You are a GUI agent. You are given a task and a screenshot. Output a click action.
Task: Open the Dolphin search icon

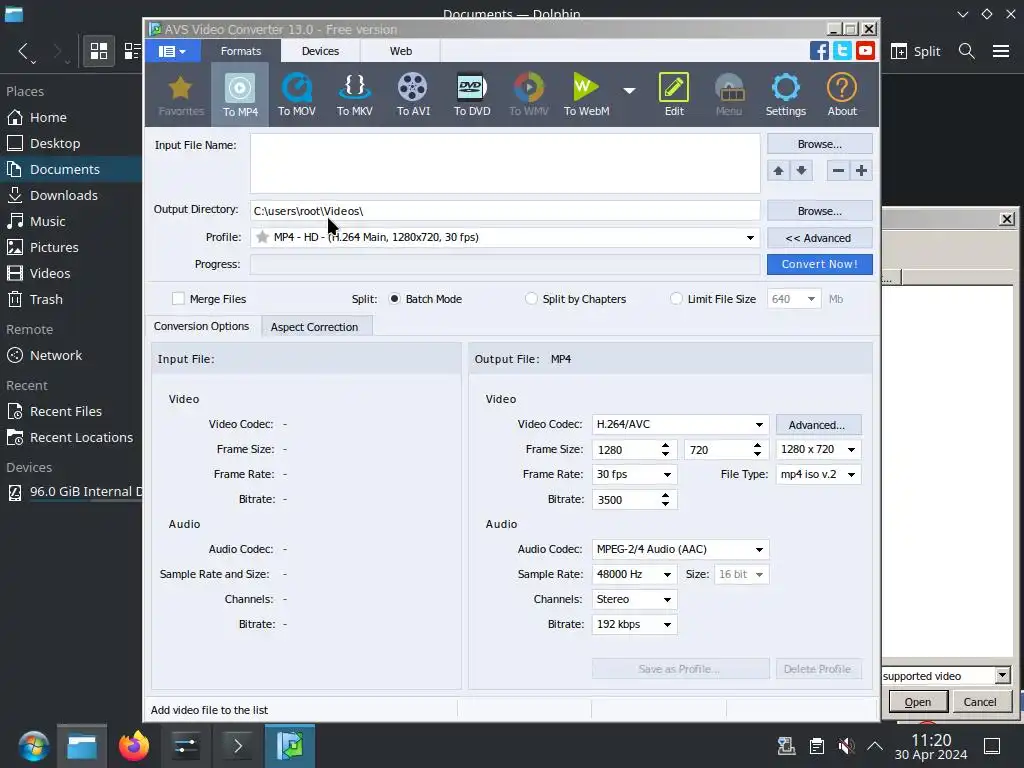tap(967, 51)
